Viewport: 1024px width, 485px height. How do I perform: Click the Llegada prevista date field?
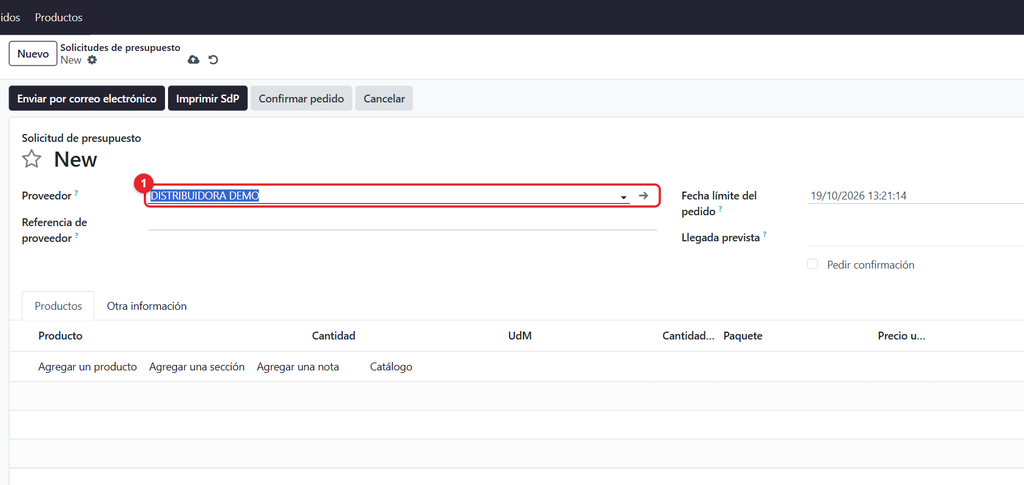pos(916,237)
